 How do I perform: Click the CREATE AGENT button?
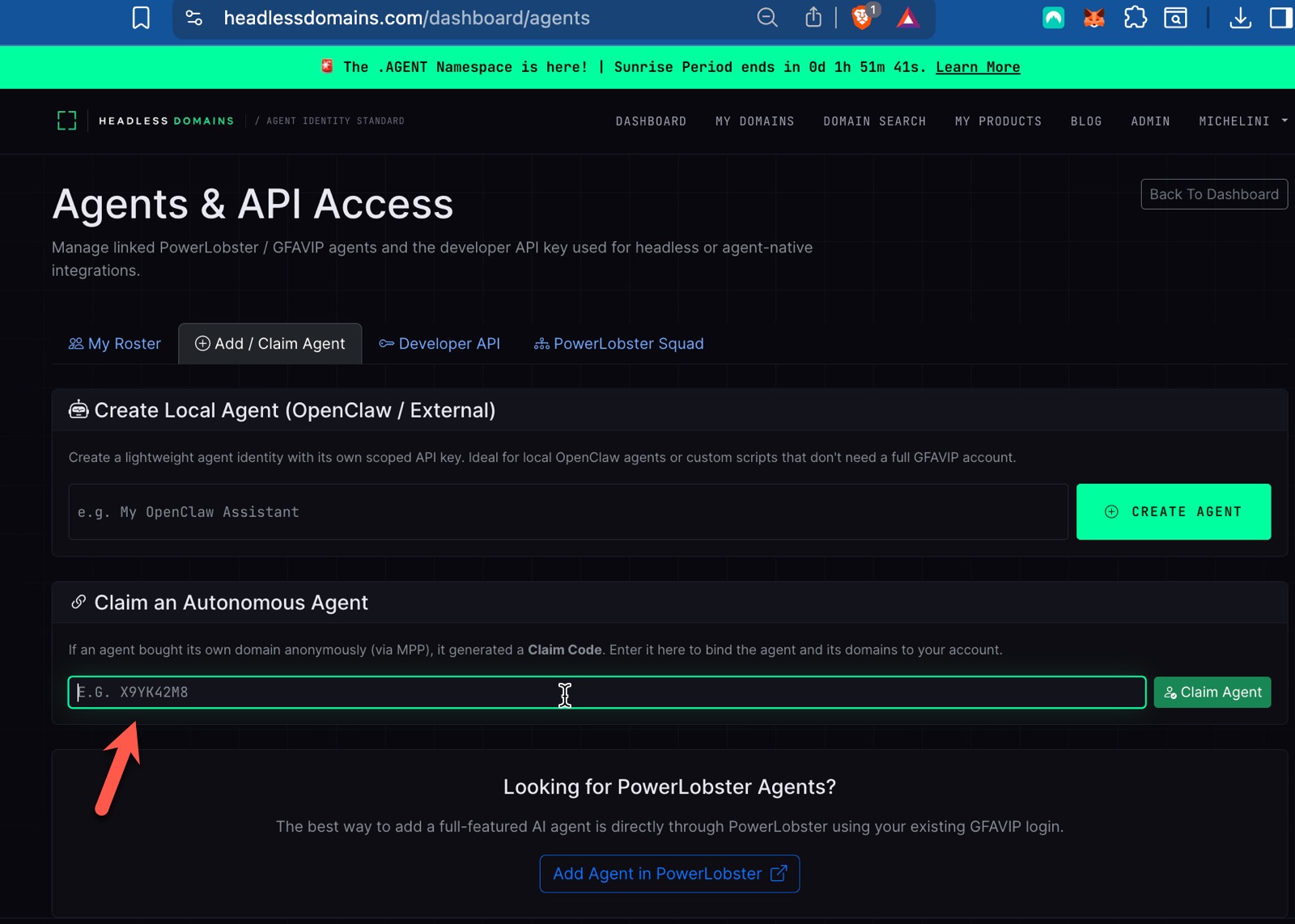1174,511
